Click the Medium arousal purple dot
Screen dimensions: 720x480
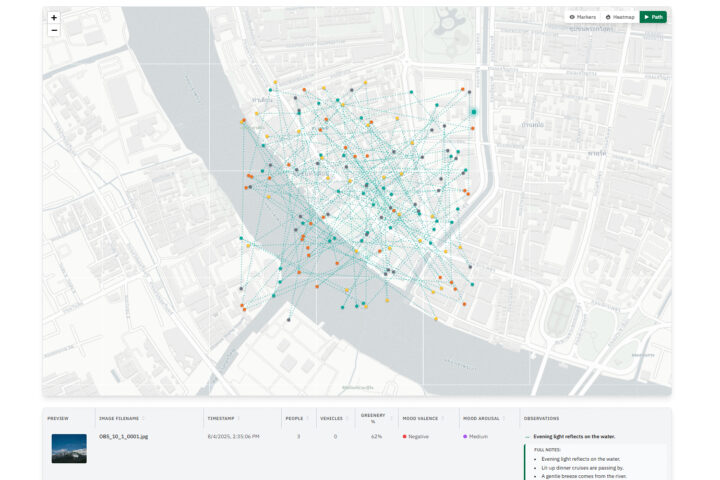pos(466,437)
